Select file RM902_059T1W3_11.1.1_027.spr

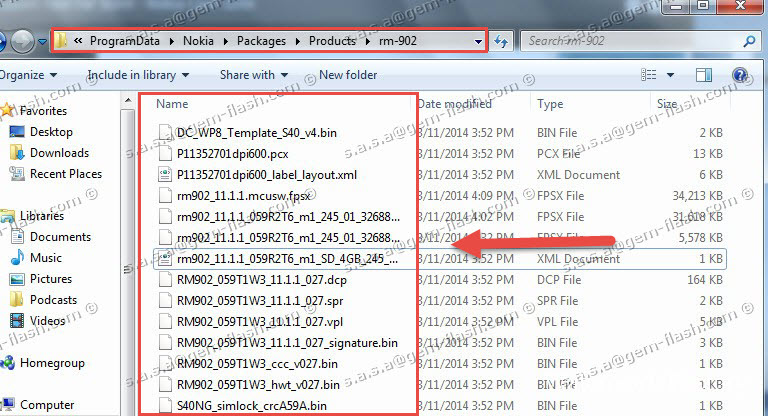[x=260, y=301]
